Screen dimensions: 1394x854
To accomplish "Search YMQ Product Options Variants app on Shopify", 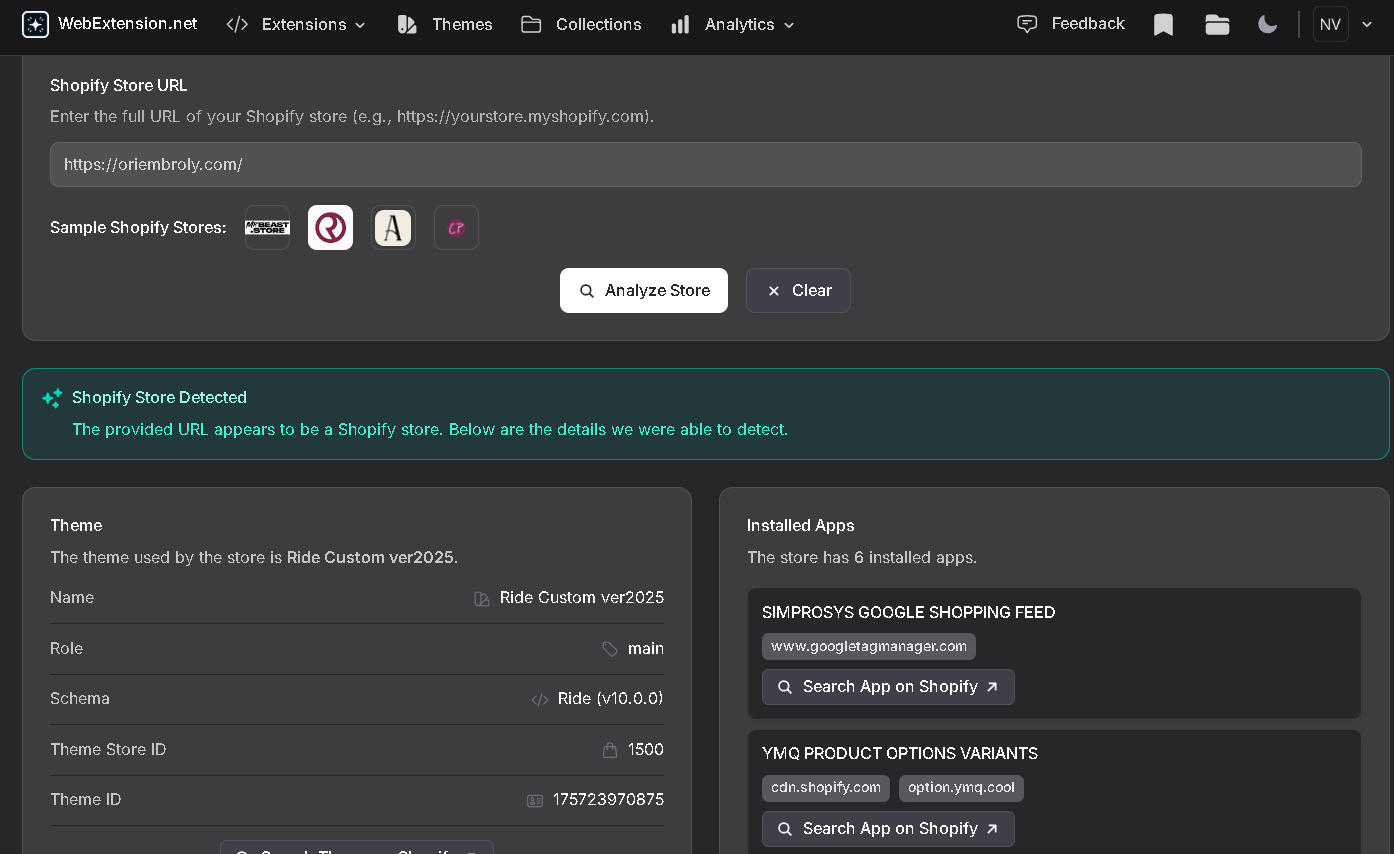I will point(888,829).
